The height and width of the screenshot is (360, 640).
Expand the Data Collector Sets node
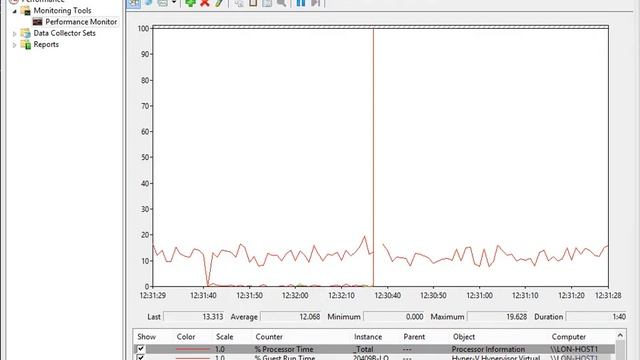click(x=15, y=34)
